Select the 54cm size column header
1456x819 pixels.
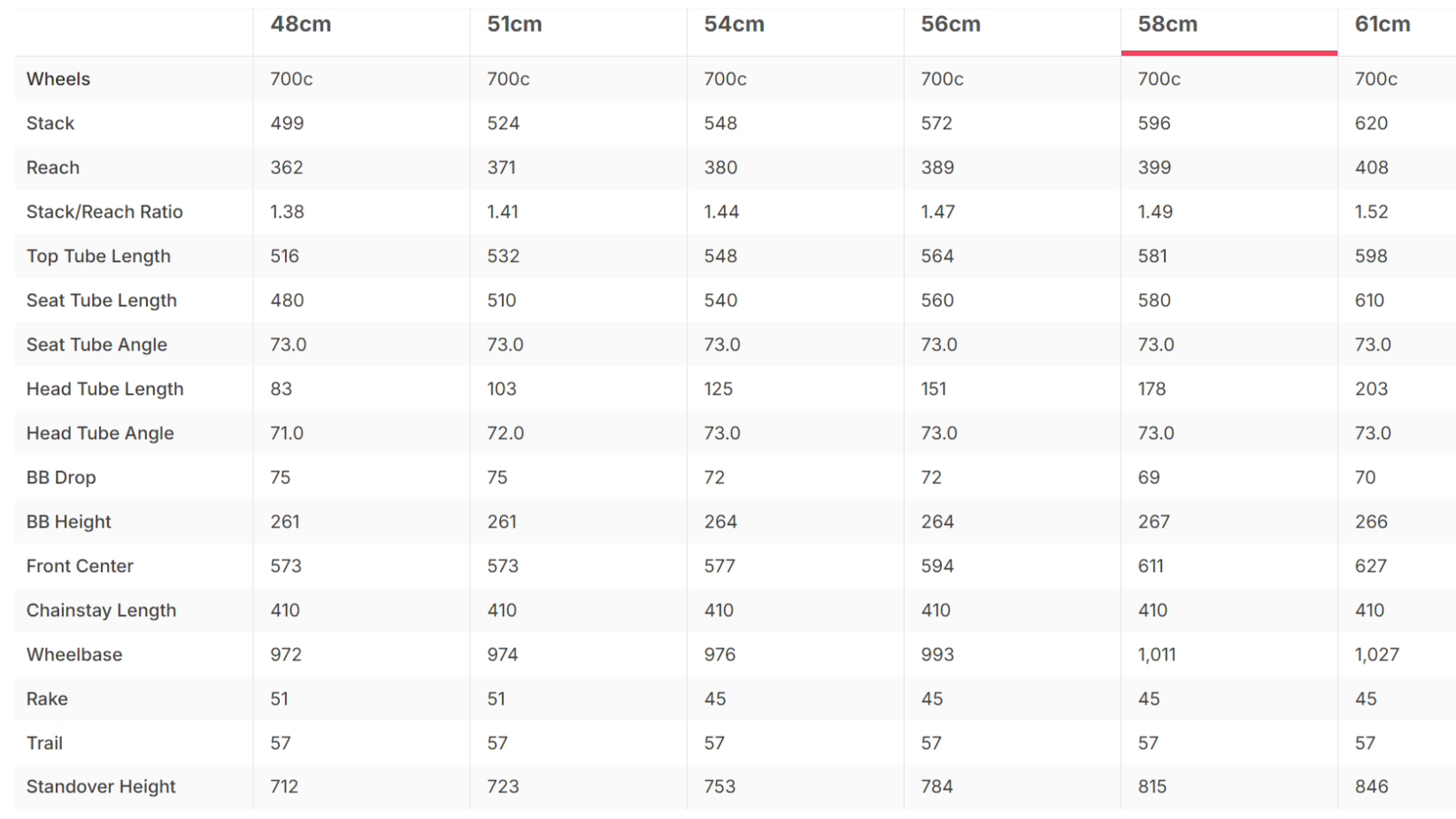click(734, 25)
